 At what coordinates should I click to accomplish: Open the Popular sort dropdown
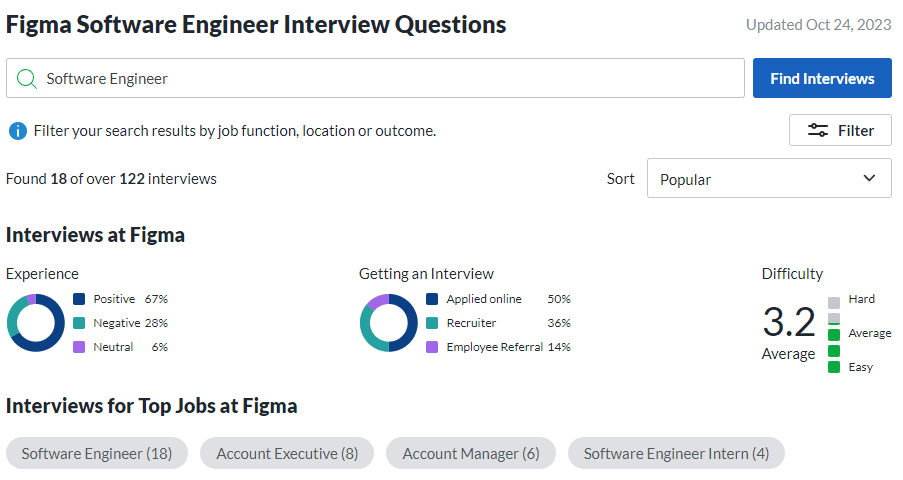tap(769, 178)
